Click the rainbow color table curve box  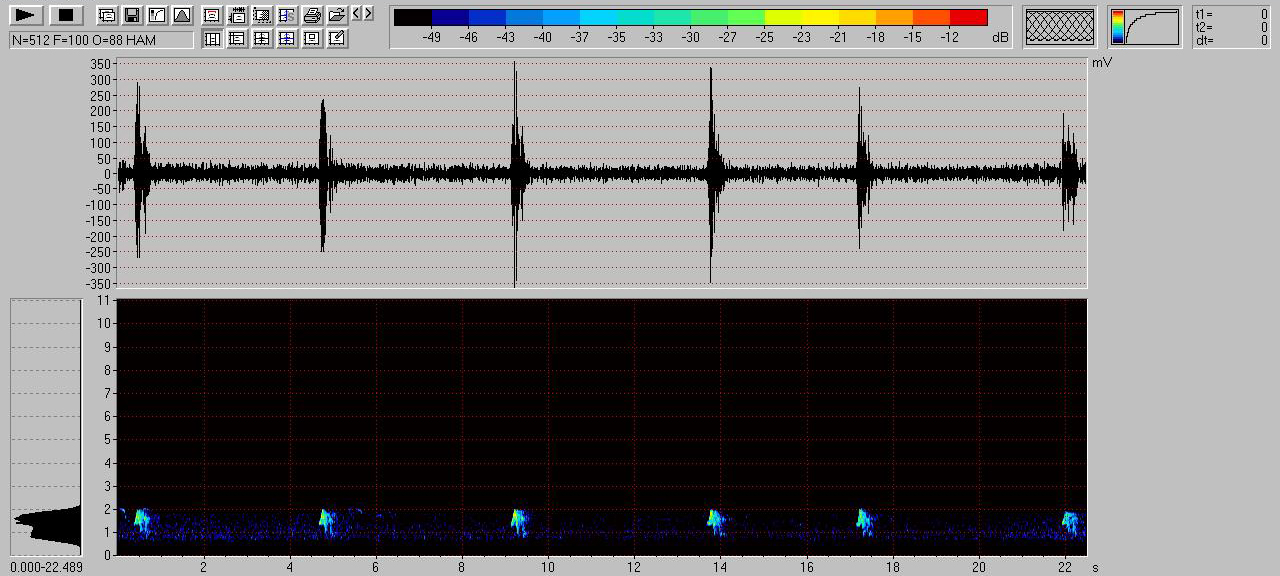coord(1144,27)
